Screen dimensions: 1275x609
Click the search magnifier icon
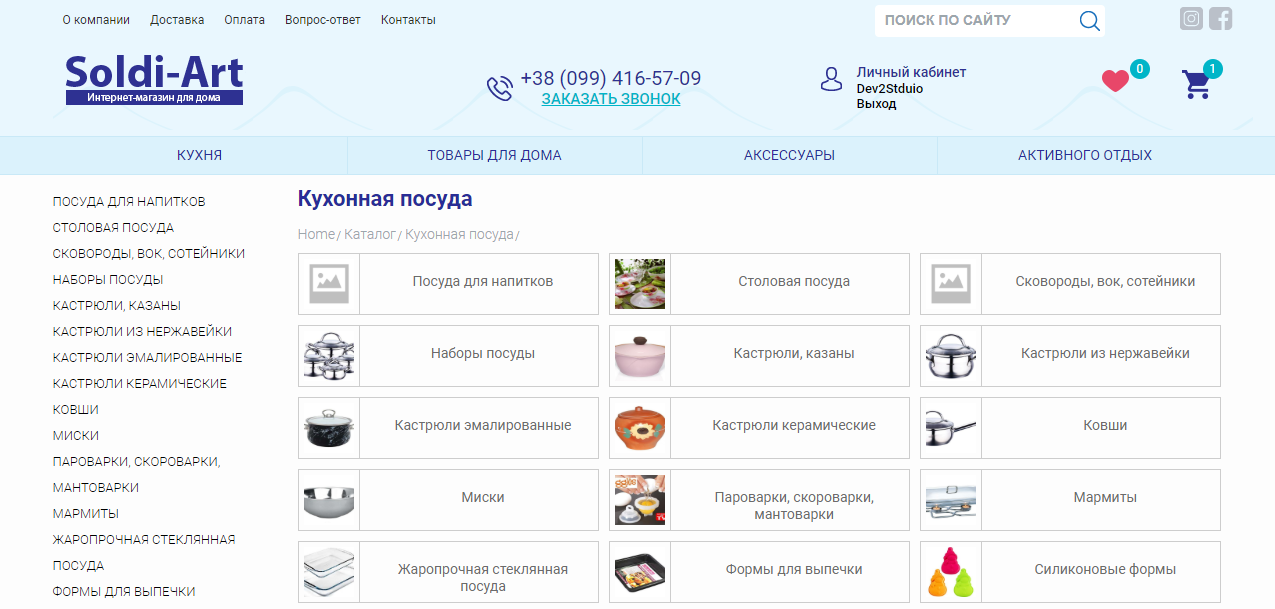1089,21
